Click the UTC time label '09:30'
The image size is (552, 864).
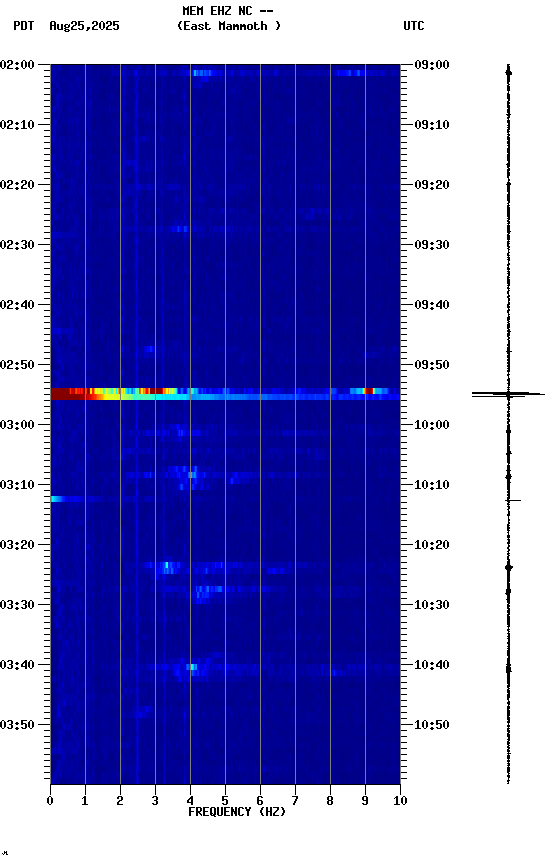(x=432, y=245)
